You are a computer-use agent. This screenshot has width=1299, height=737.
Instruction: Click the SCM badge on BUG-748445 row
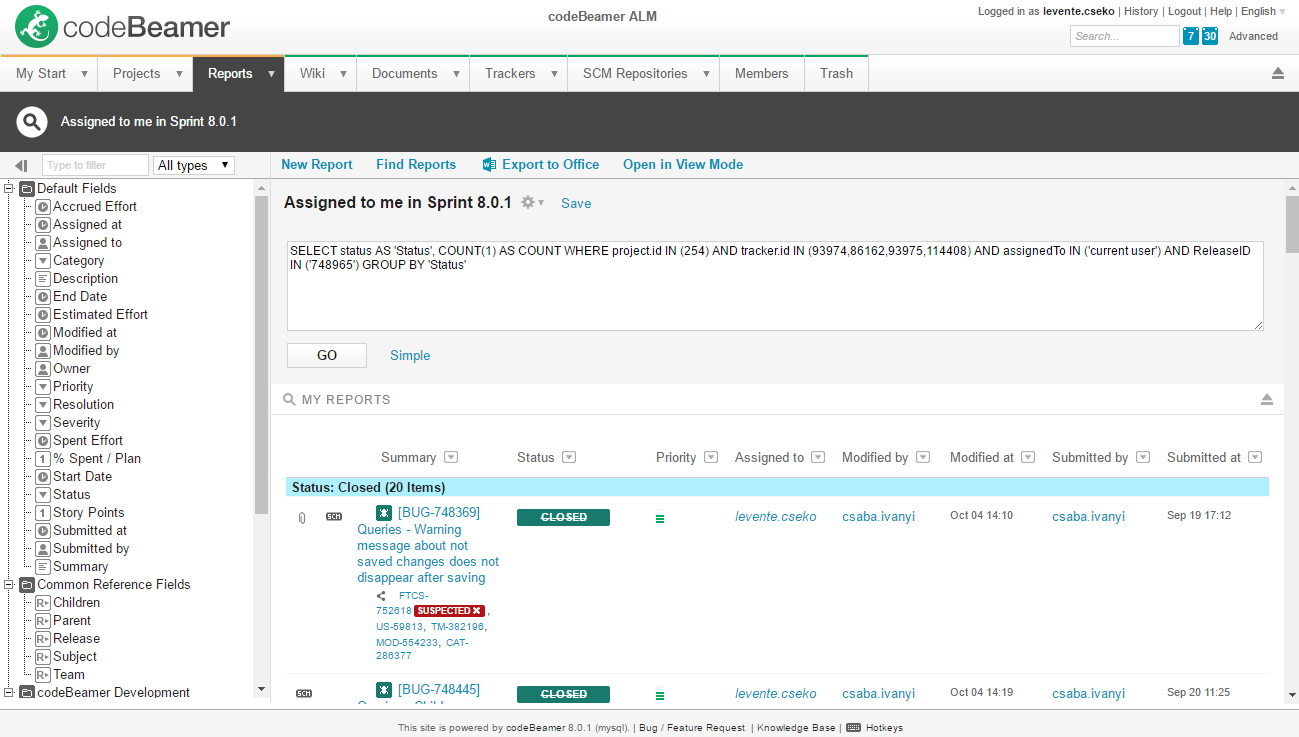pos(304,693)
